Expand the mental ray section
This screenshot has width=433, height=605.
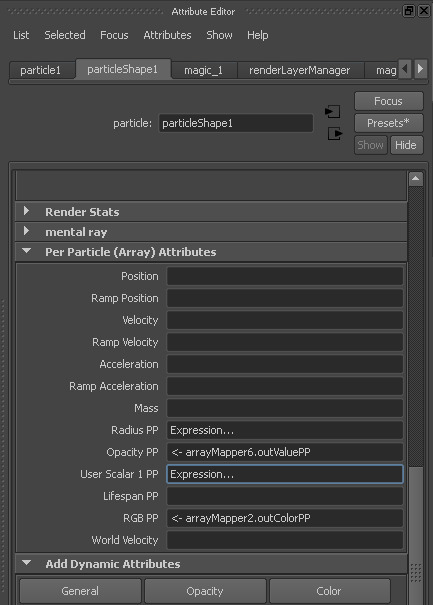(26, 231)
